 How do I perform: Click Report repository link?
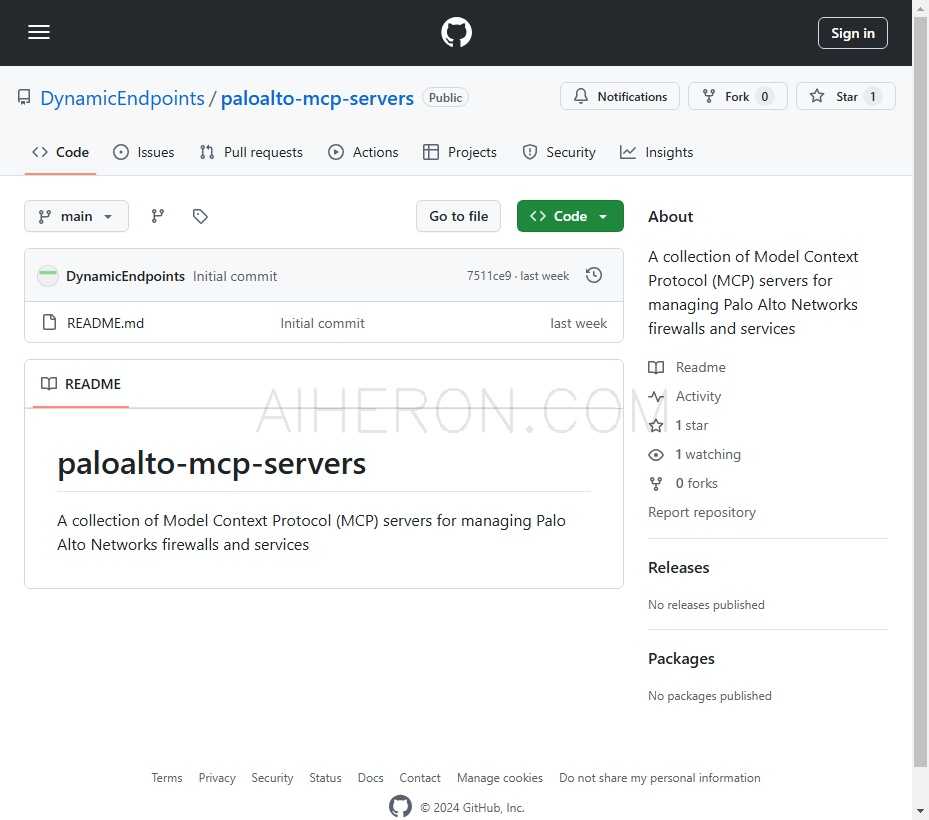pyautogui.click(x=702, y=512)
